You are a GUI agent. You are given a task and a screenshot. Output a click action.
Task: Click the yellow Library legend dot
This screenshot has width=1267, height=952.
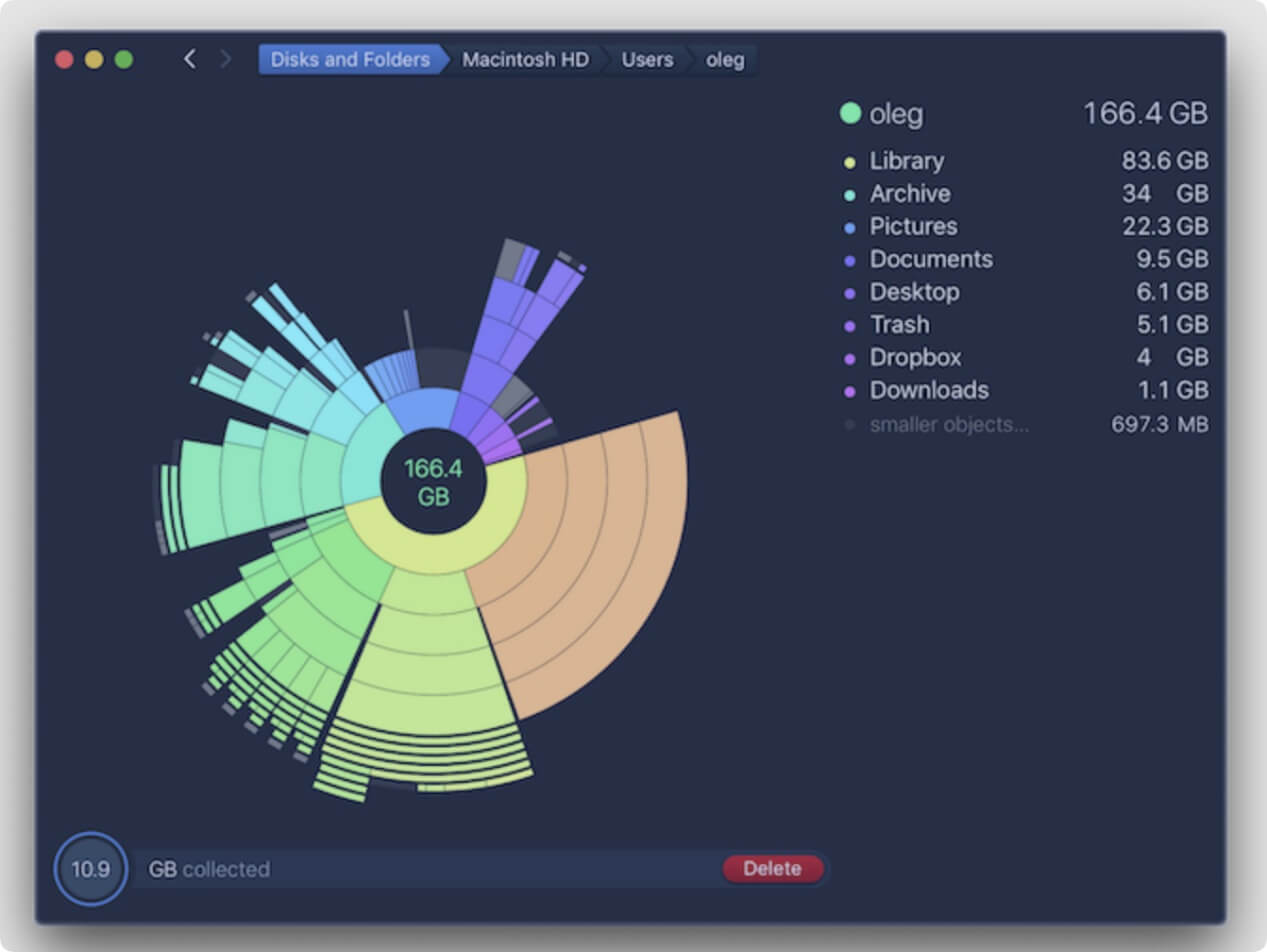850,162
